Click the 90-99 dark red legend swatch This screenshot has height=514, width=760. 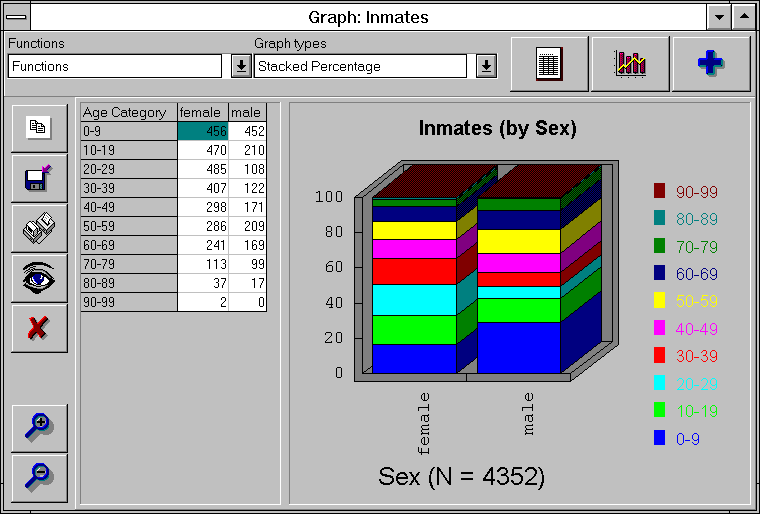[x=660, y=190]
